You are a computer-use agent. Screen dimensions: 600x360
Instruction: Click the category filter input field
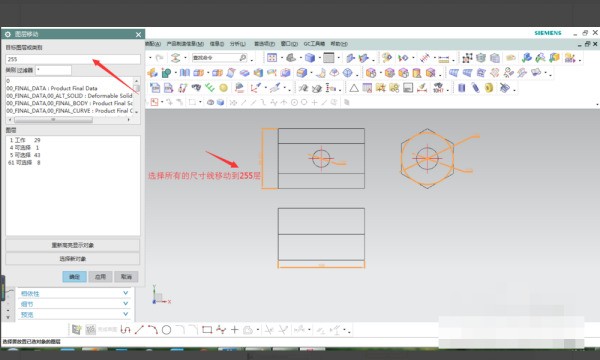54,70
